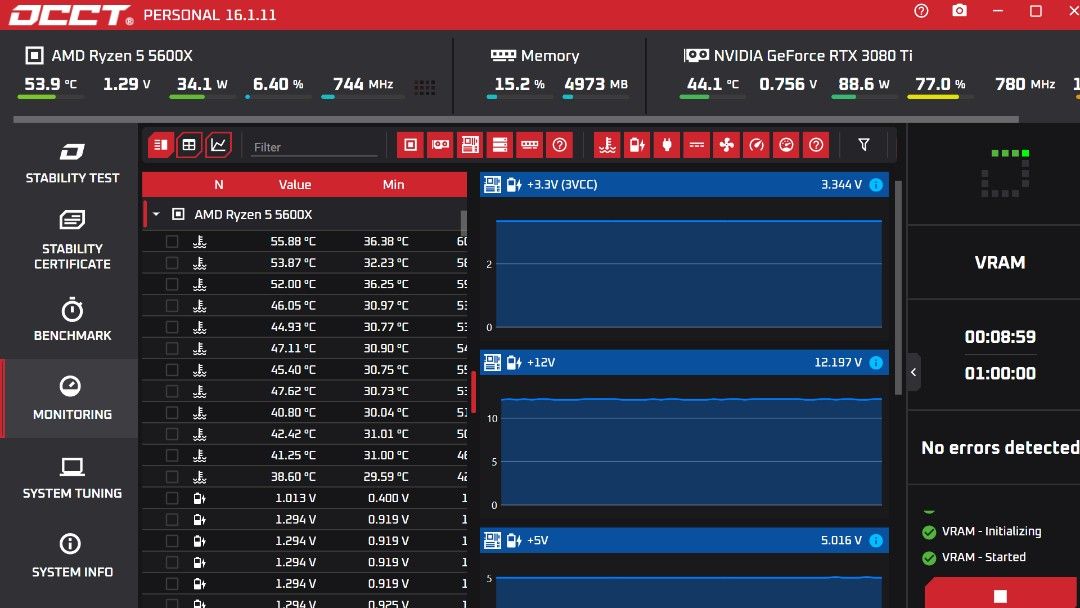Click the 0.400 V minimum cell
The height and width of the screenshot is (608, 1080).
tap(388, 498)
